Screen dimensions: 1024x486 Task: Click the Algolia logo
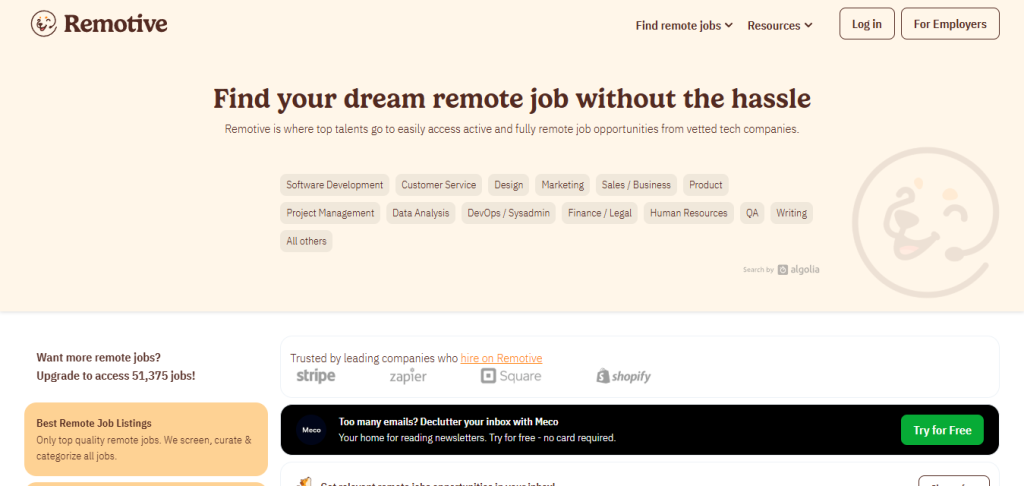click(x=798, y=270)
